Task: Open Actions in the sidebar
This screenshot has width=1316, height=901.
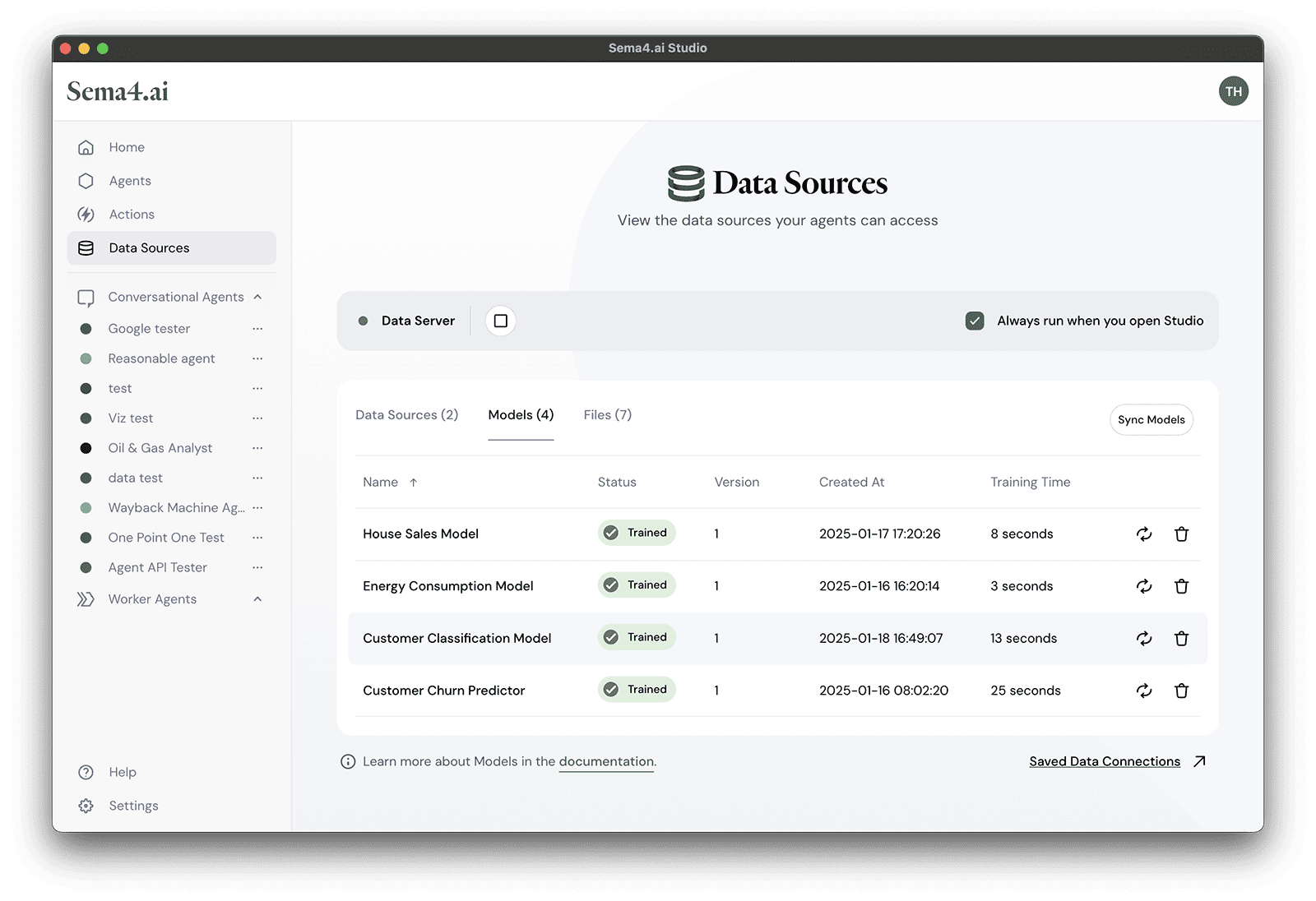Action: click(171, 215)
